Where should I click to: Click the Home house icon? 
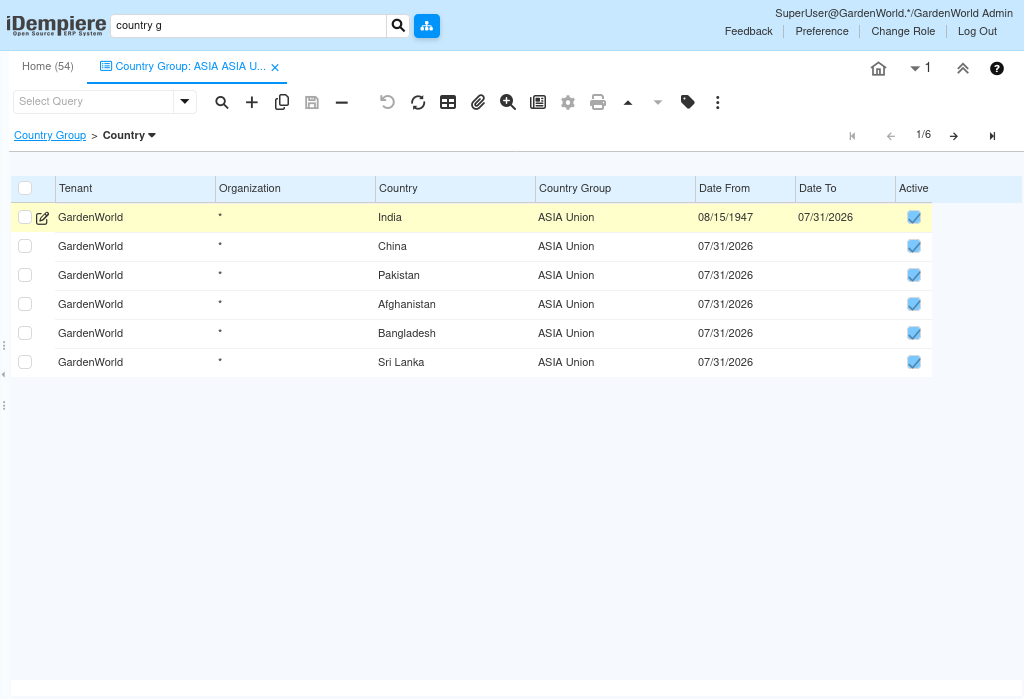(878, 69)
